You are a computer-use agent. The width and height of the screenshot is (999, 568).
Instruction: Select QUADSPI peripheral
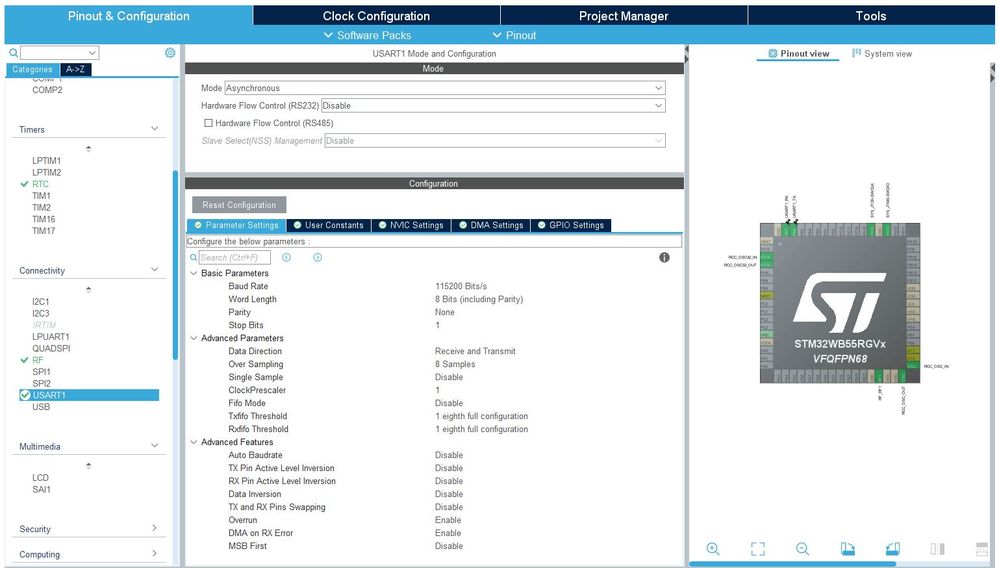(x=51, y=348)
